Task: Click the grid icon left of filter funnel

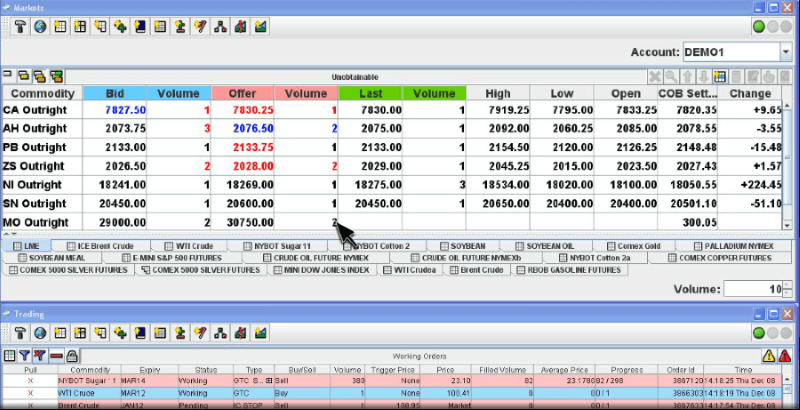Action: [9, 355]
